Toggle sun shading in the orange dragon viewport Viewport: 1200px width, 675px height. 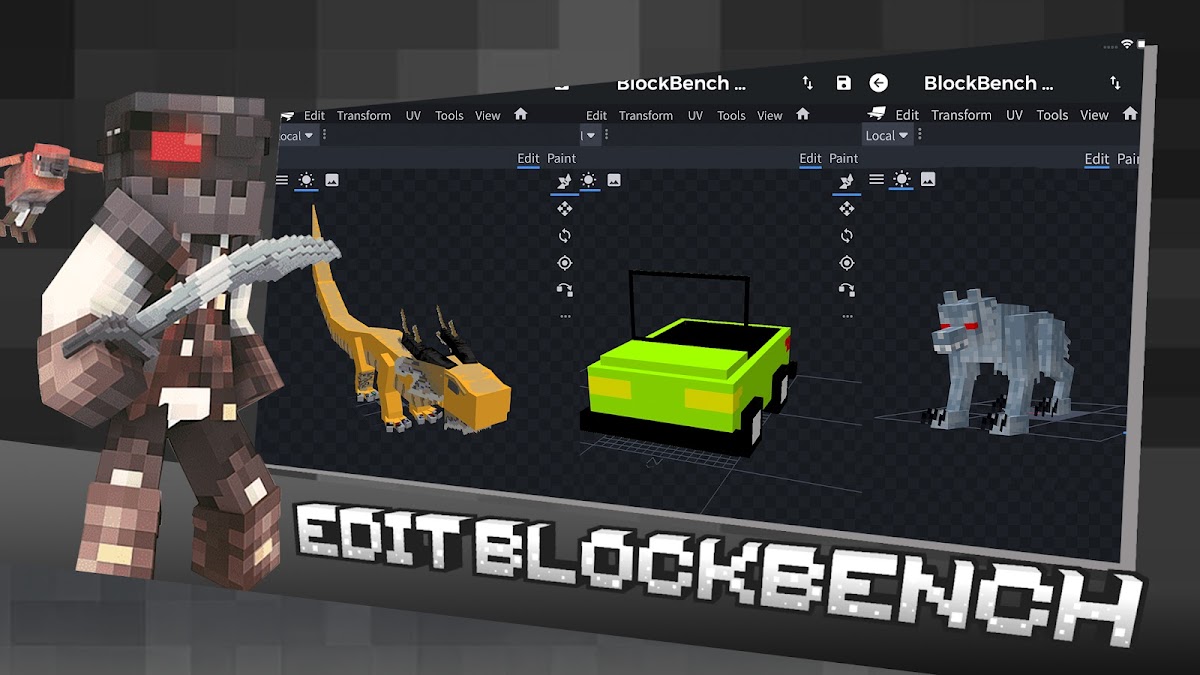click(306, 180)
